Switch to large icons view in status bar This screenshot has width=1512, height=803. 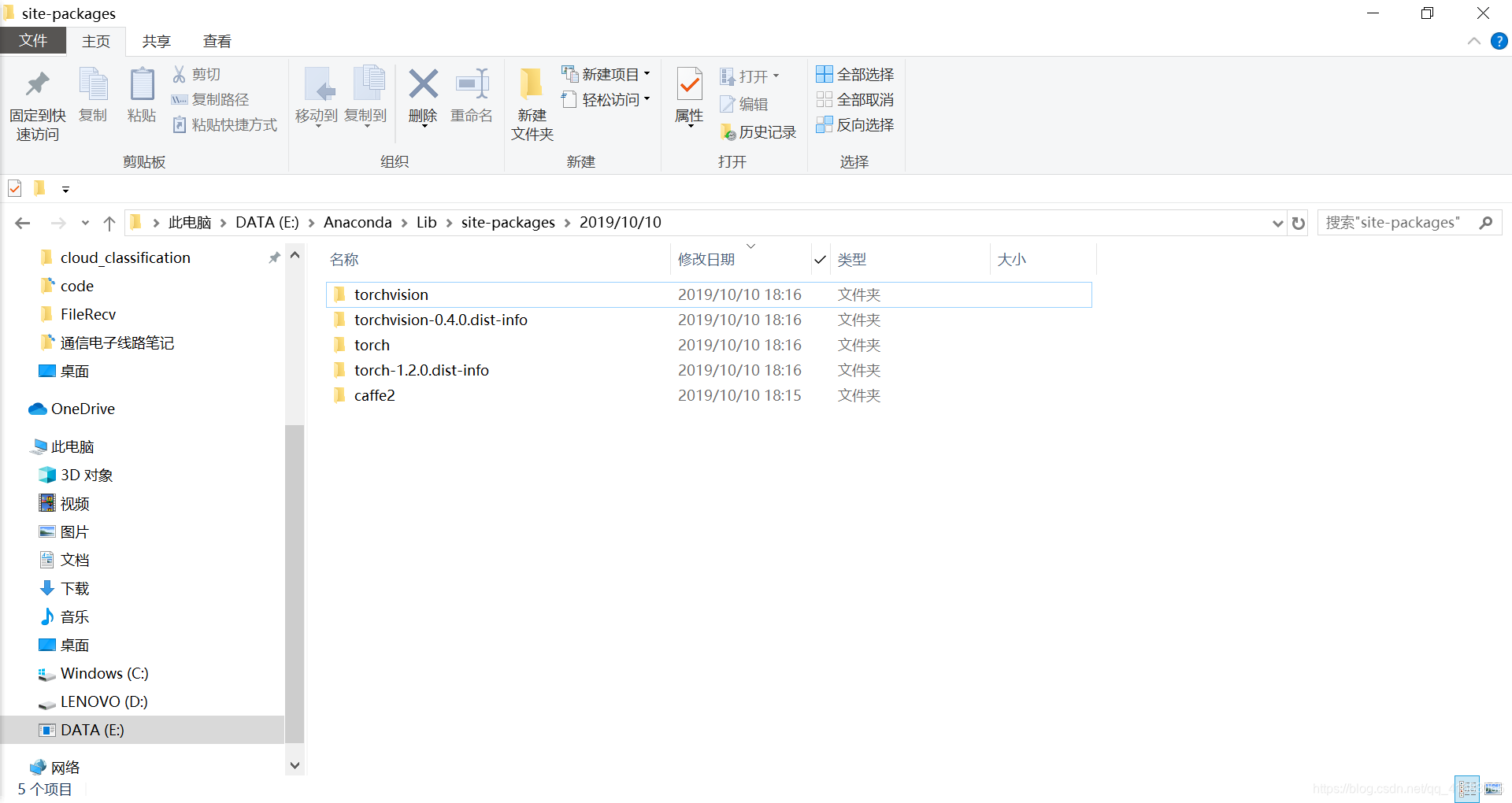1493,789
